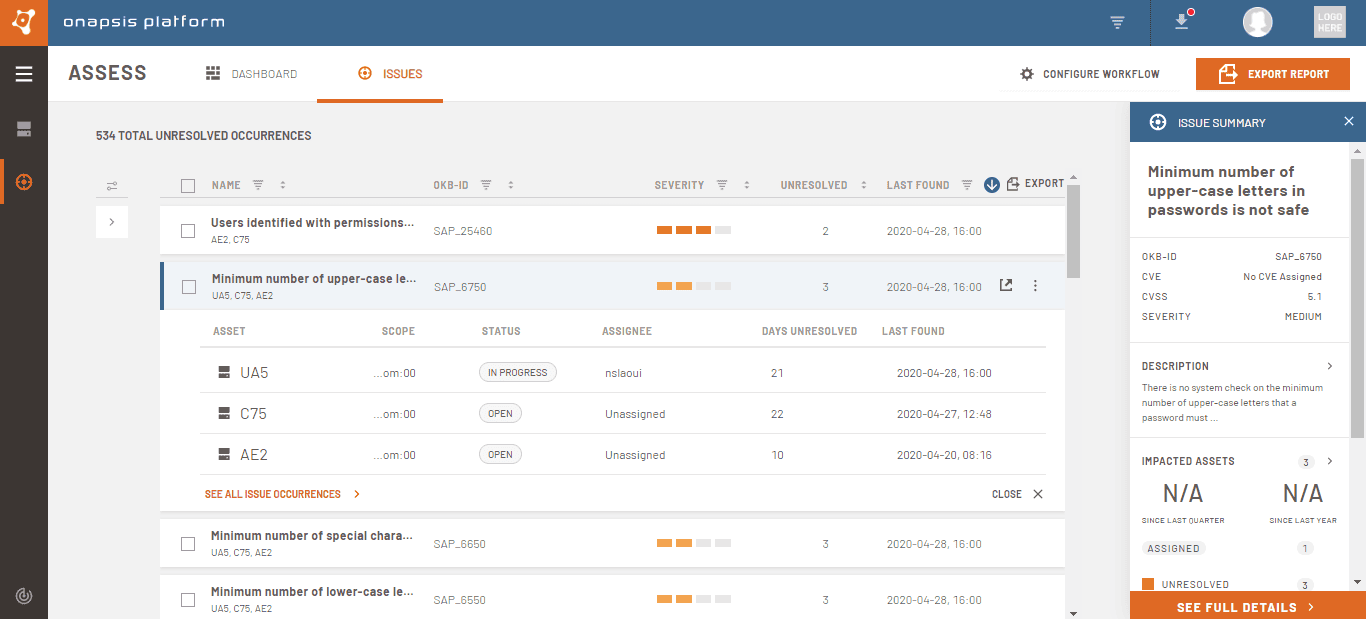
Task: Open the hamburger navigation menu
Action: (x=24, y=74)
